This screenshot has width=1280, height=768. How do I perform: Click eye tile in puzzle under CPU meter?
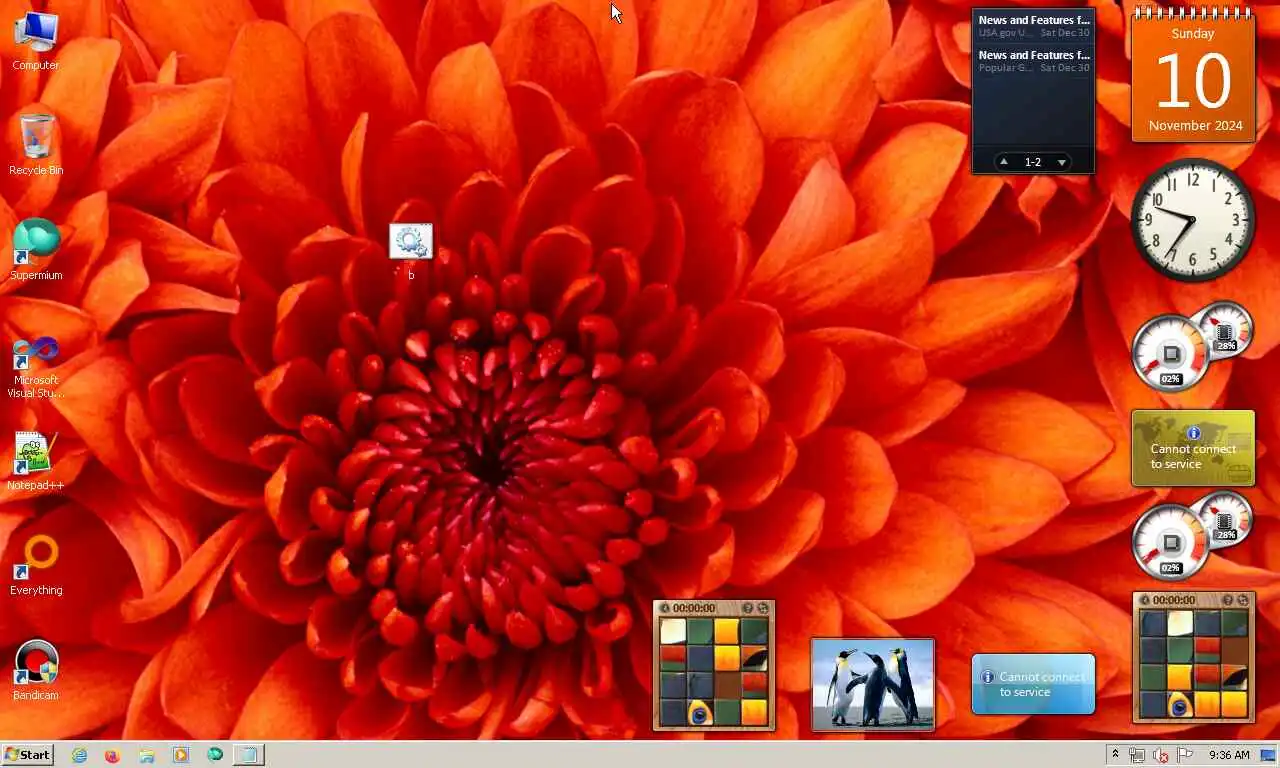click(x=1180, y=704)
